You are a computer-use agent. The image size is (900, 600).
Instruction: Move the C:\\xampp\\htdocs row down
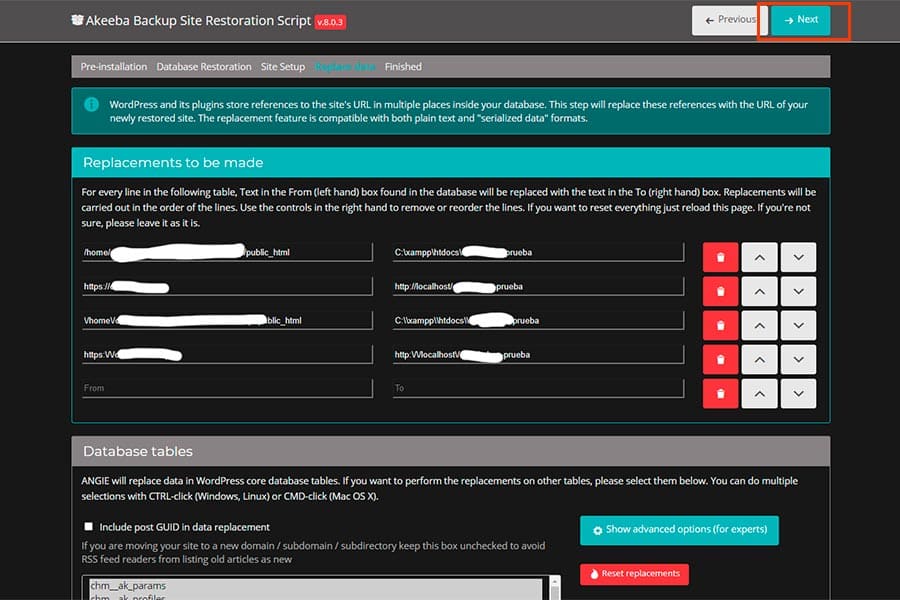pos(798,326)
